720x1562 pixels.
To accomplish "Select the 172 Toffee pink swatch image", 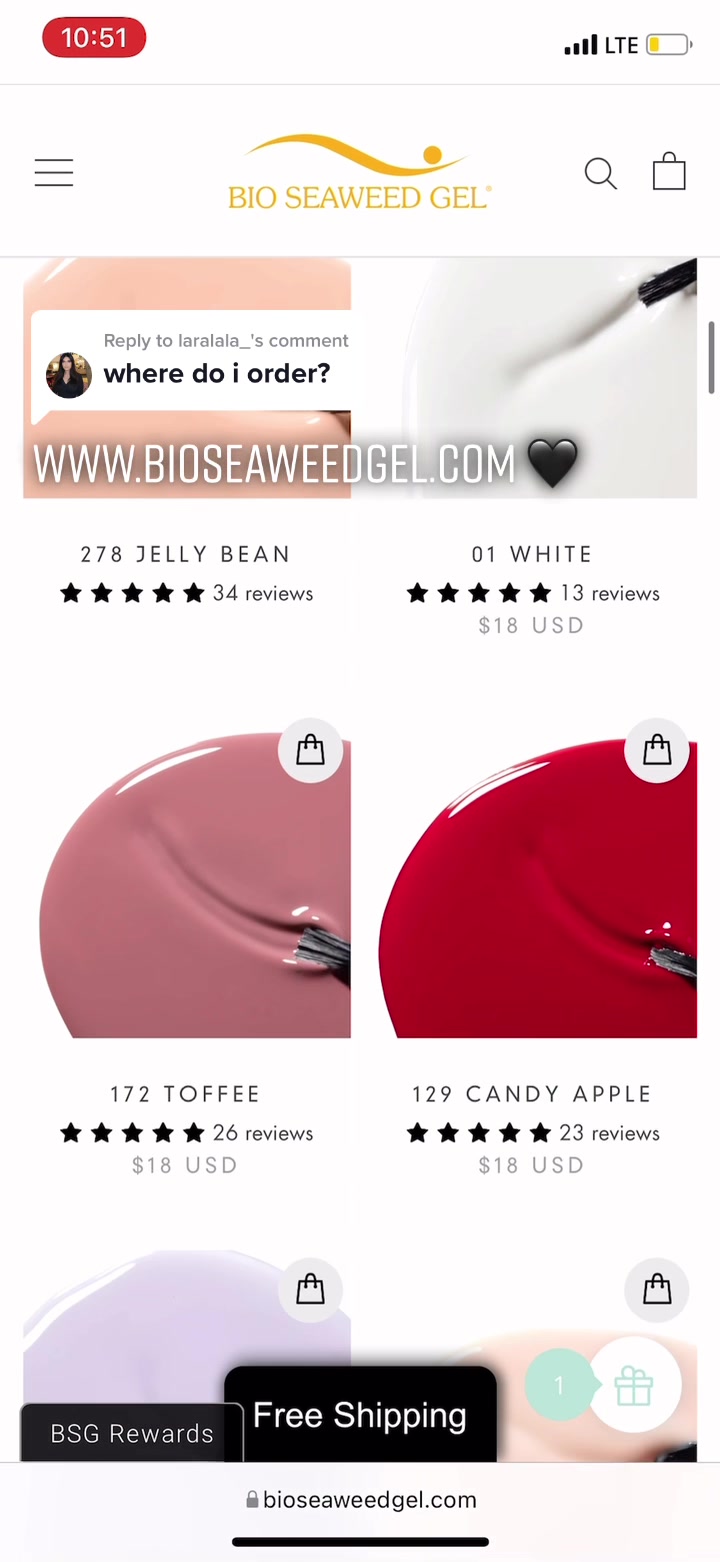I will (187, 887).
